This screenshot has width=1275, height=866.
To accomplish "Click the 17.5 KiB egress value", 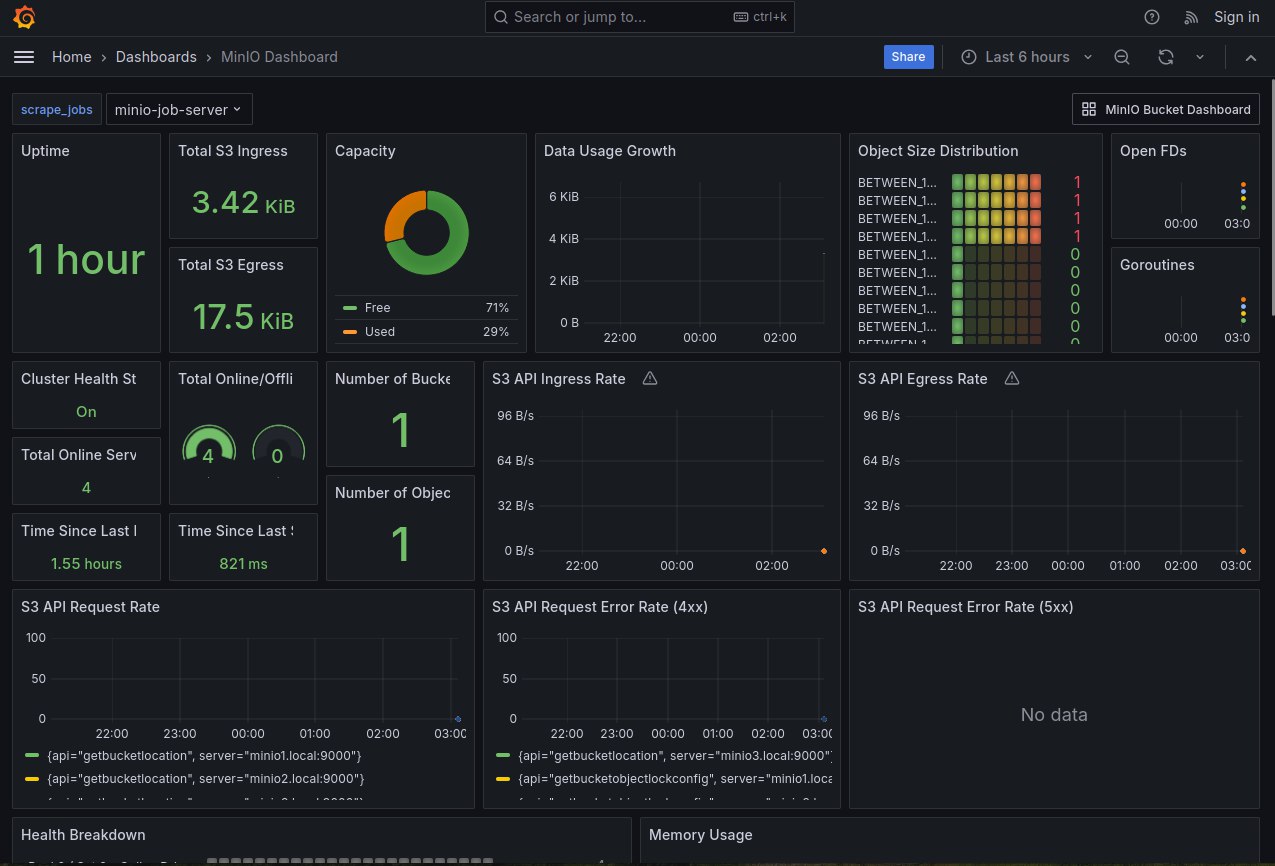I will [244, 317].
